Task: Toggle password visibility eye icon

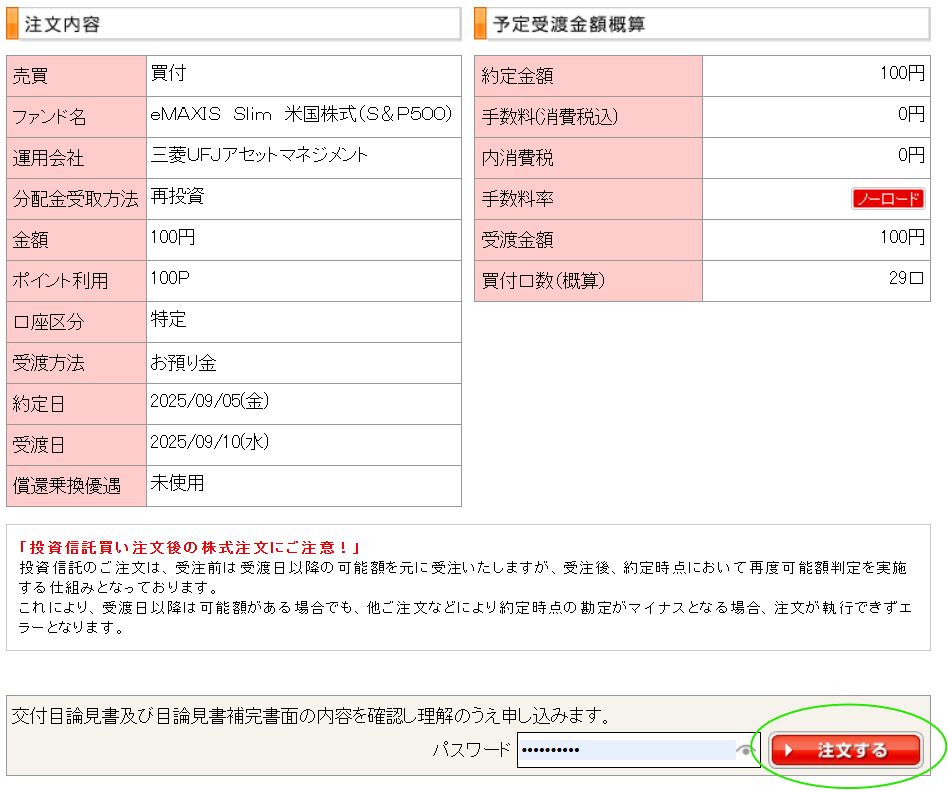Action: (x=745, y=751)
